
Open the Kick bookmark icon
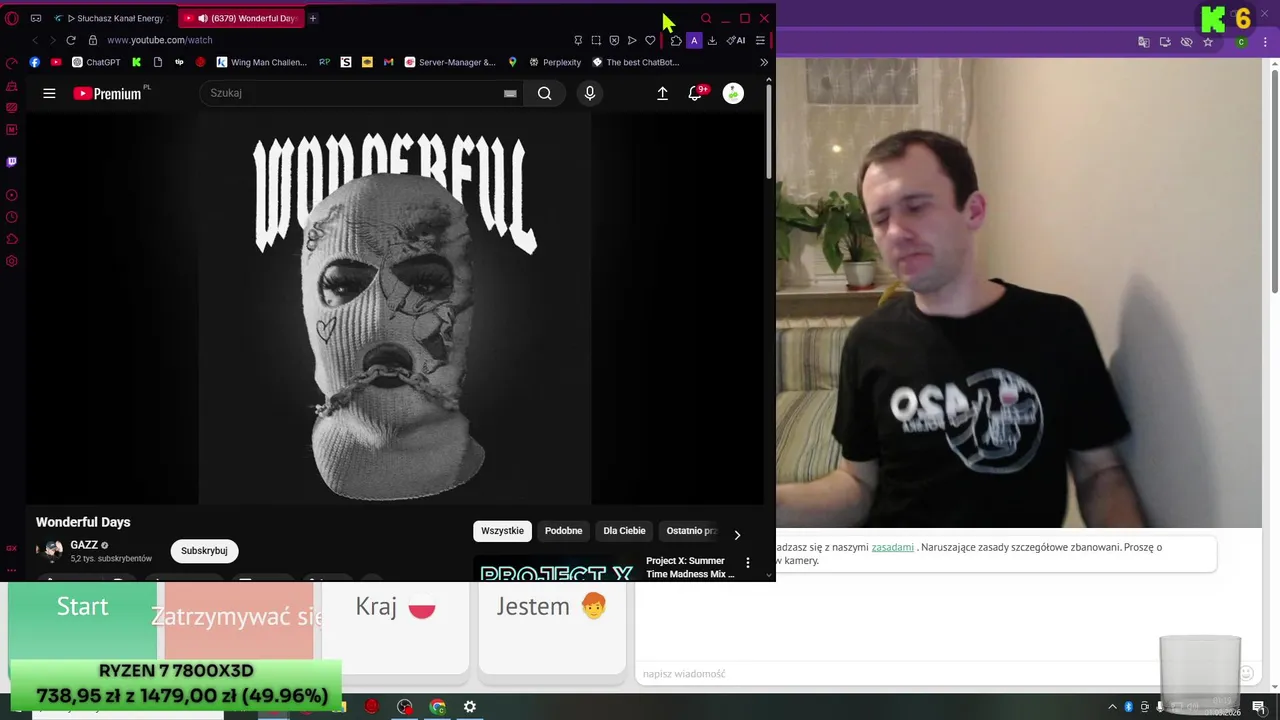point(137,62)
